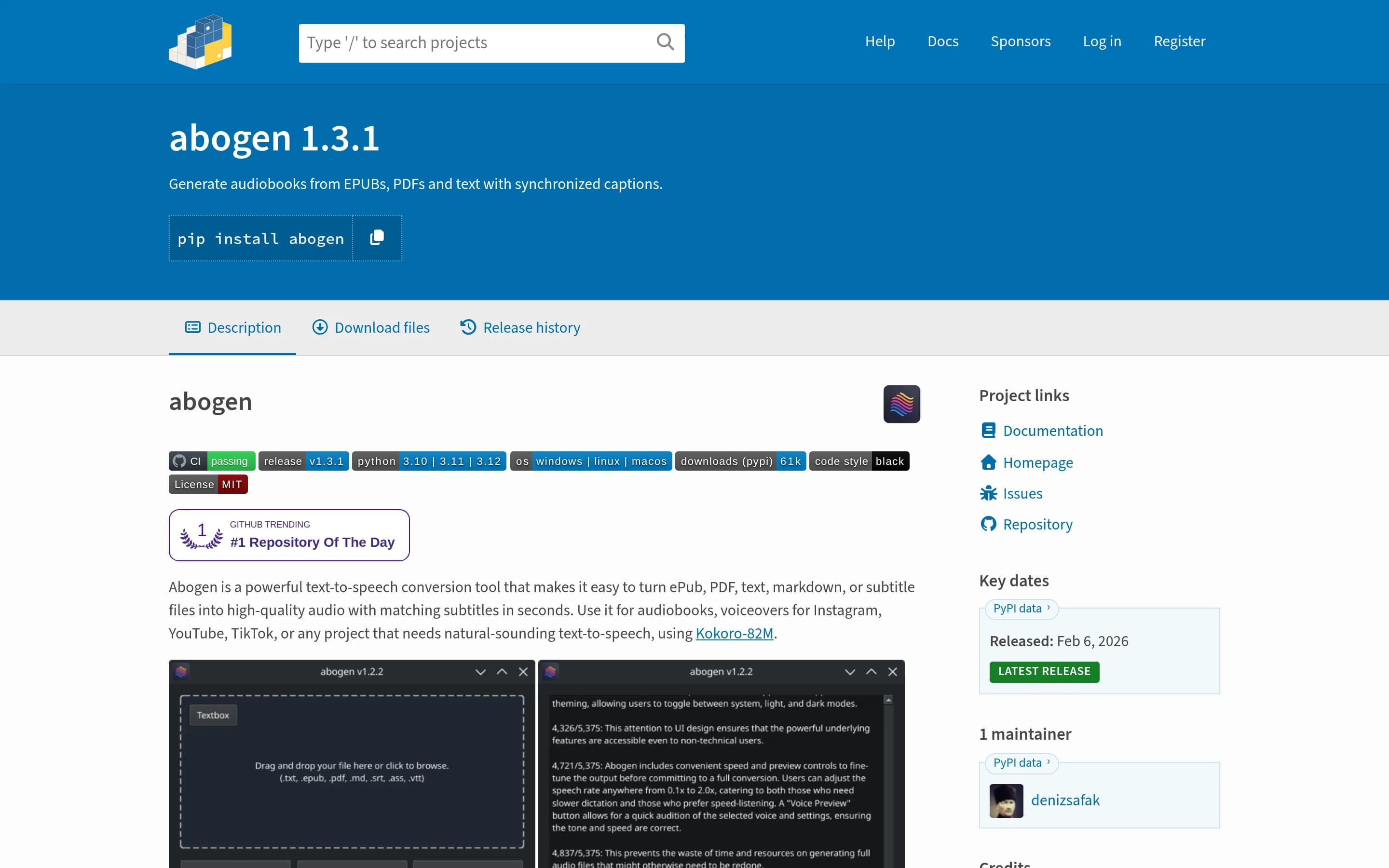Click the left abogen v1.2.2 screenshot
This screenshot has width=1389, height=868.
click(351, 763)
